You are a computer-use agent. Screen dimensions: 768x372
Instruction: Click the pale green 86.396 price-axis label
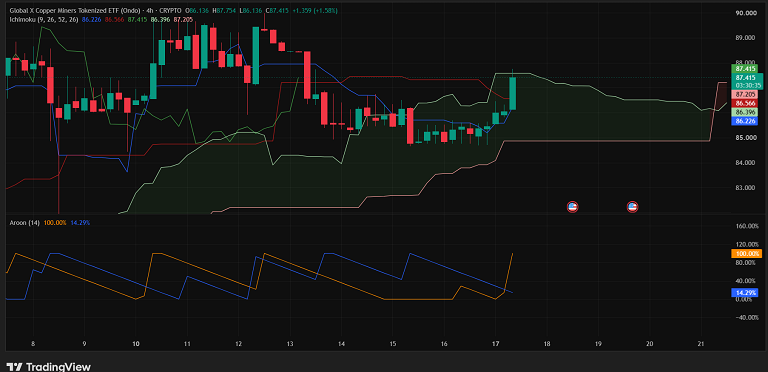point(744,113)
